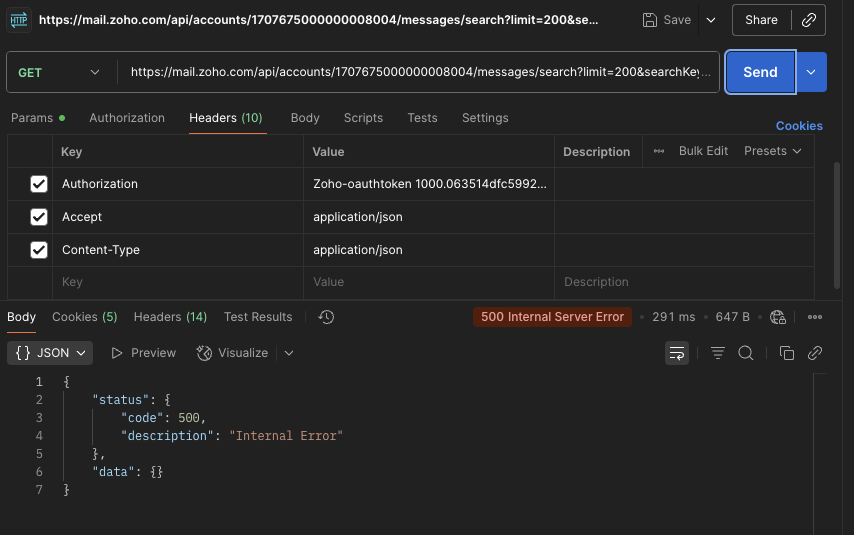Copy the response body
This screenshot has height=535, width=854.
tap(786, 353)
